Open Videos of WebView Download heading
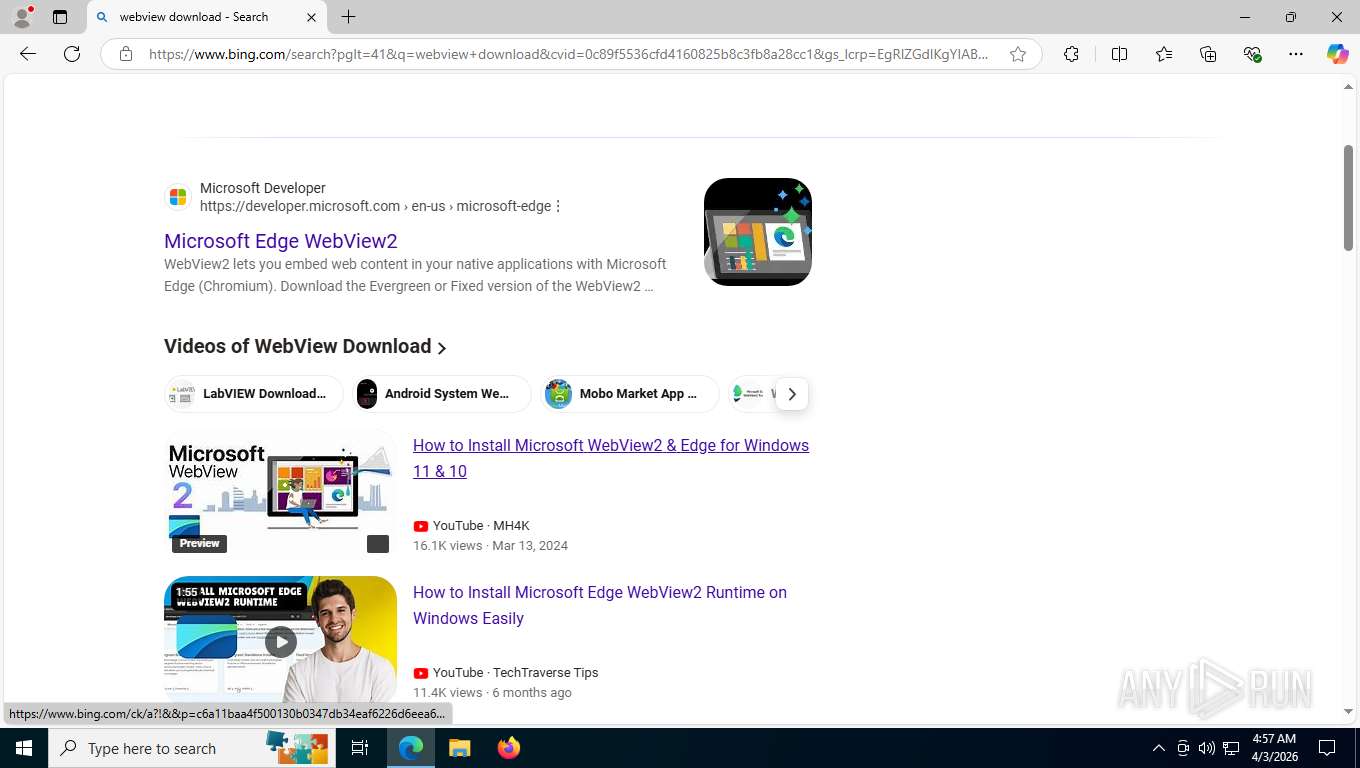The image size is (1360, 768). (x=305, y=347)
